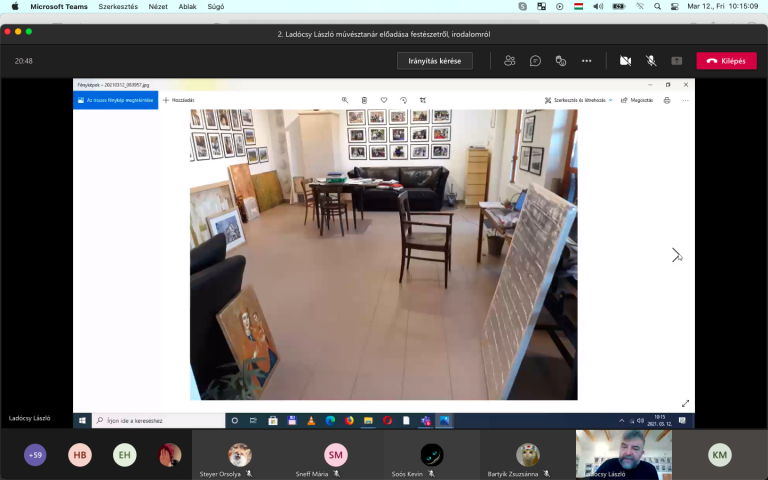Click the Irányítás kérése button
The width and height of the screenshot is (768, 480).
pyautogui.click(x=435, y=61)
